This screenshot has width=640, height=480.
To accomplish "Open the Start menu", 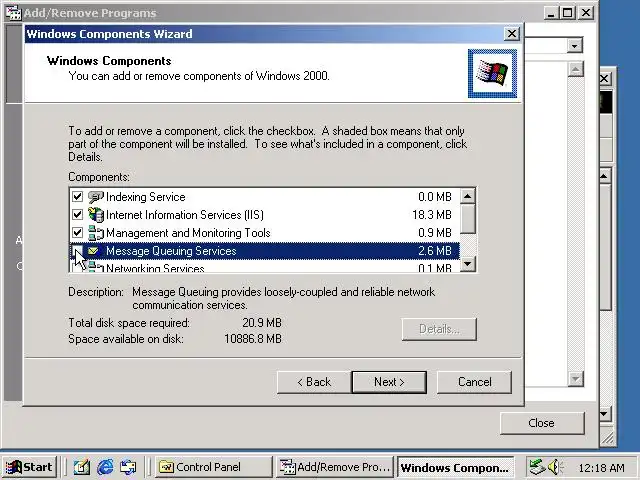I will click(x=29, y=467).
